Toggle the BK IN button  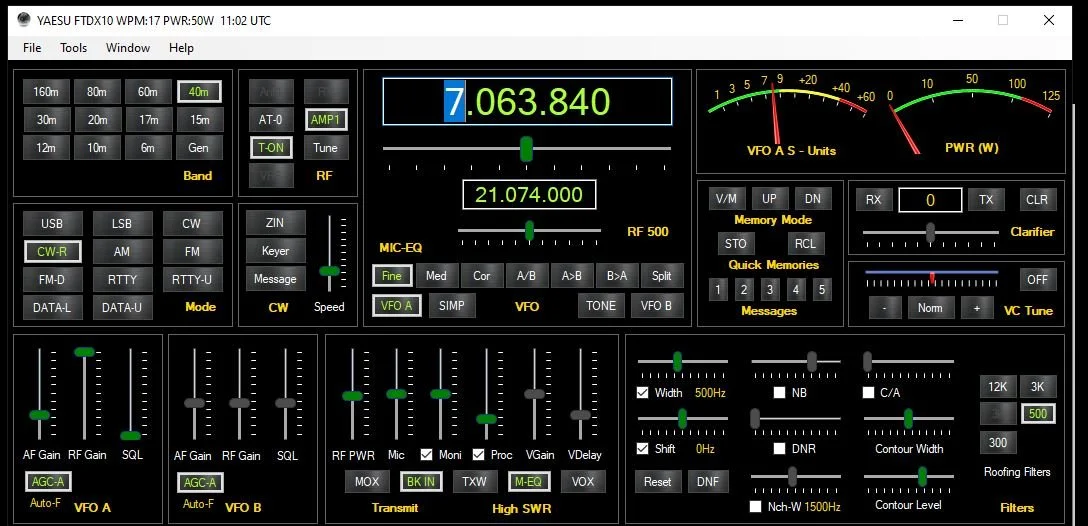[421, 482]
